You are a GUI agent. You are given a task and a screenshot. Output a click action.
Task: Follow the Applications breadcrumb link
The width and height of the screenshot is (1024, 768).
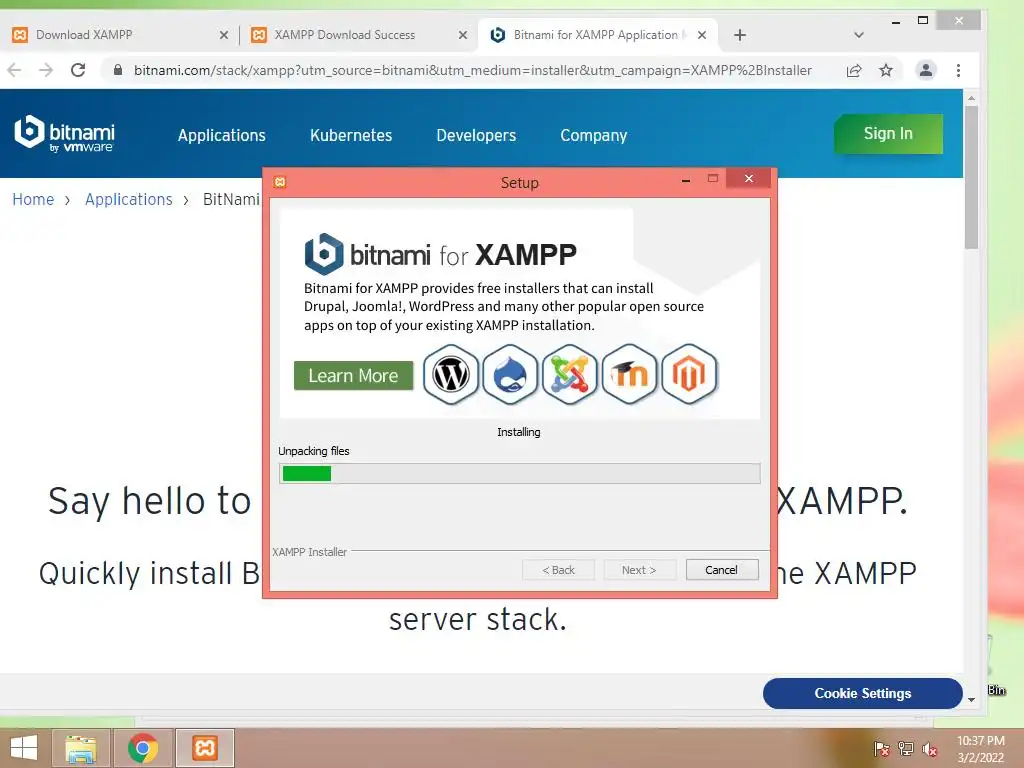coord(129,199)
